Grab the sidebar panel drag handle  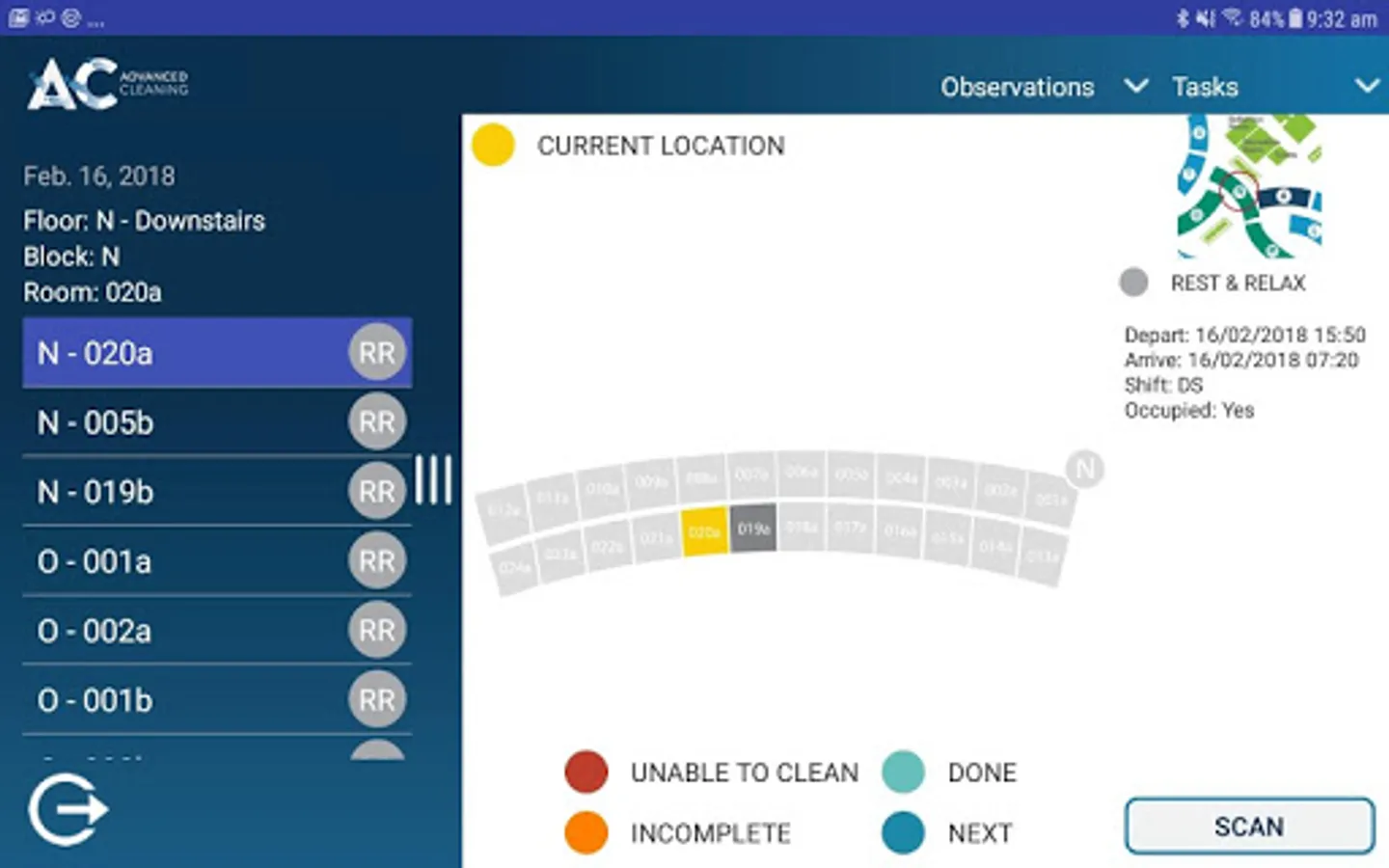point(433,479)
